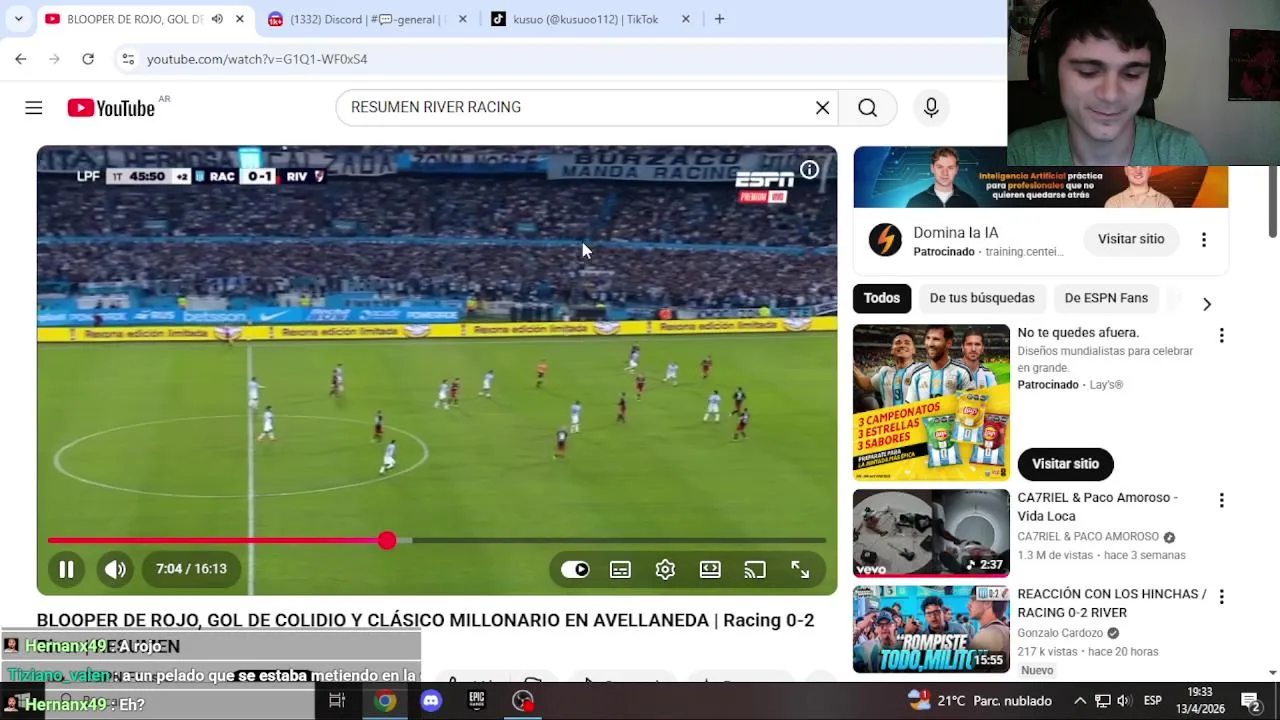
Task: Open CA7RIEL & Paco Amoroso - Vida Loca title
Action: 1098,507
